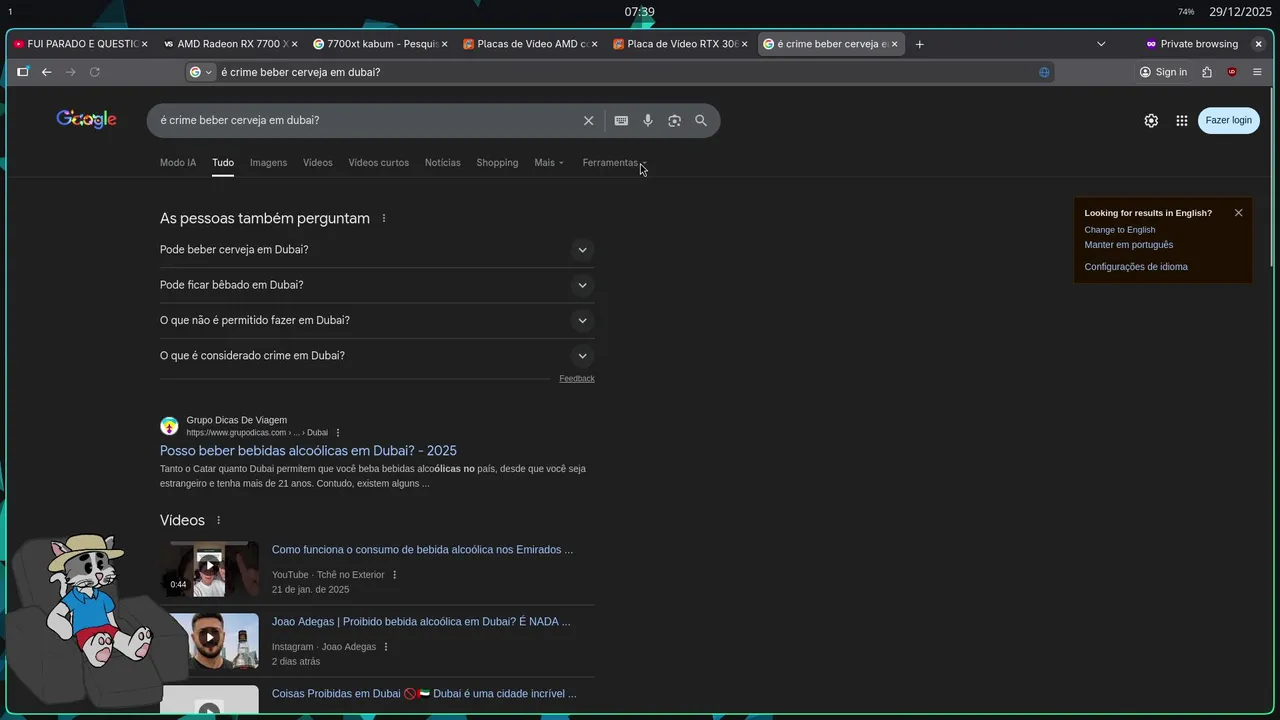Open the Google apps grid
The height and width of the screenshot is (720, 1280).
[x=1182, y=120]
